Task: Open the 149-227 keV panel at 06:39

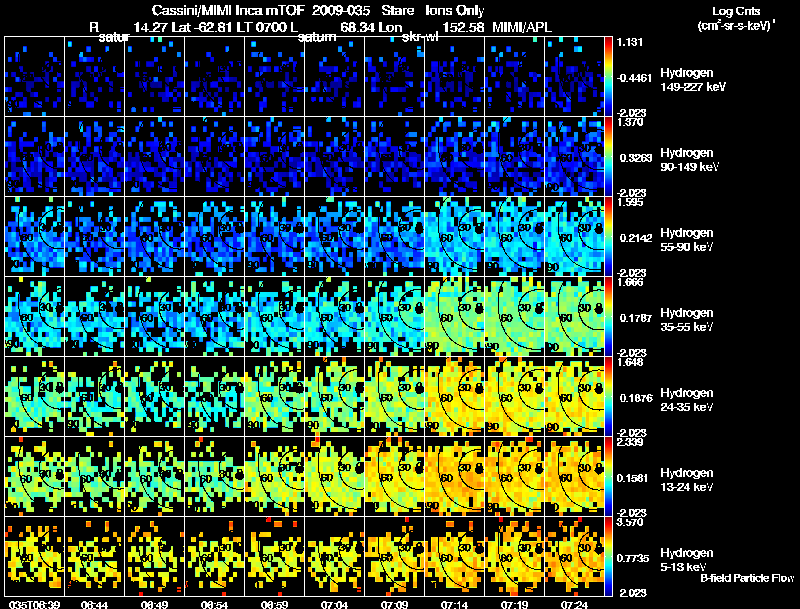Action: click(35, 77)
